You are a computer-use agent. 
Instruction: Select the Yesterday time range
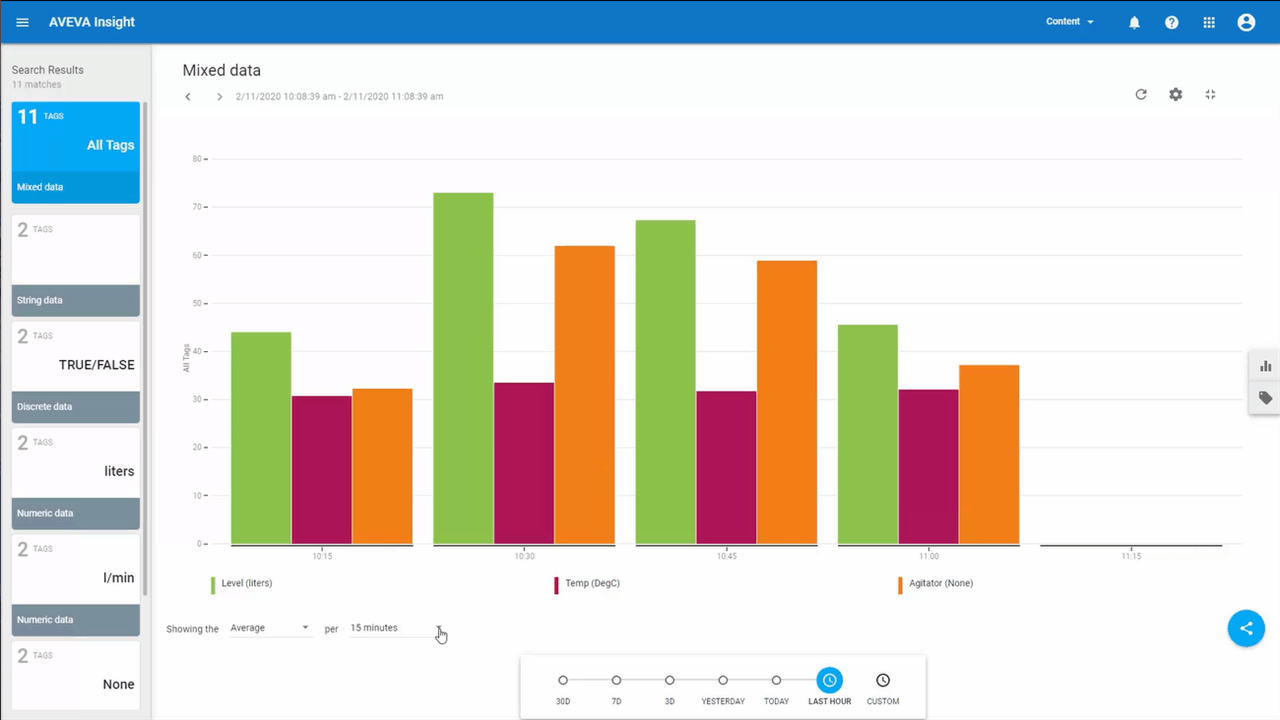723,680
